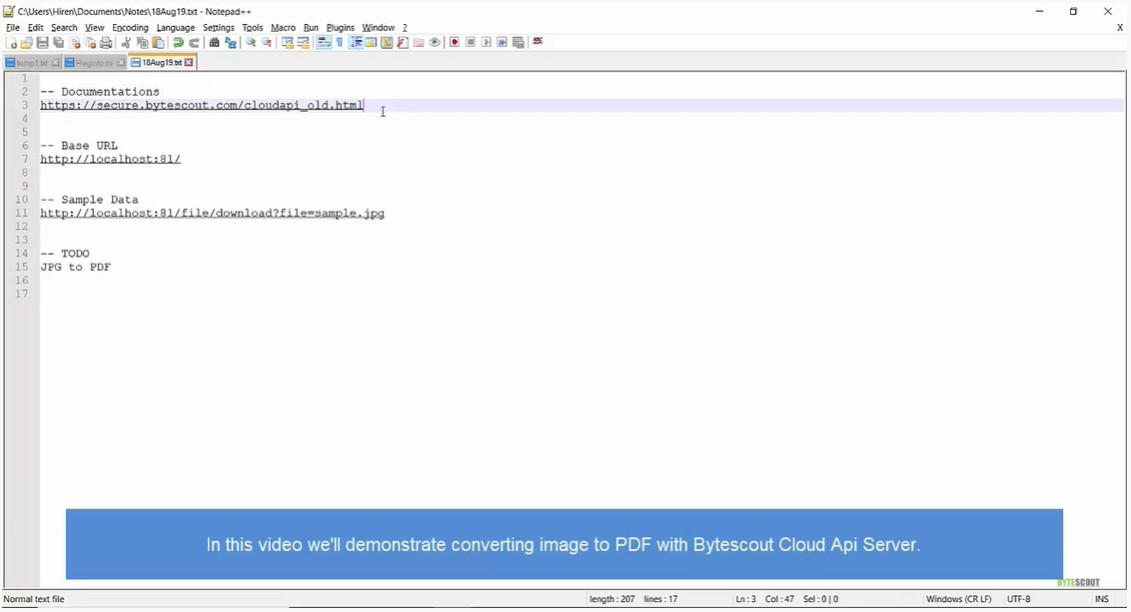This screenshot has height=612, width=1131.
Task: Open the Macro menu
Action: click(x=283, y=27)
